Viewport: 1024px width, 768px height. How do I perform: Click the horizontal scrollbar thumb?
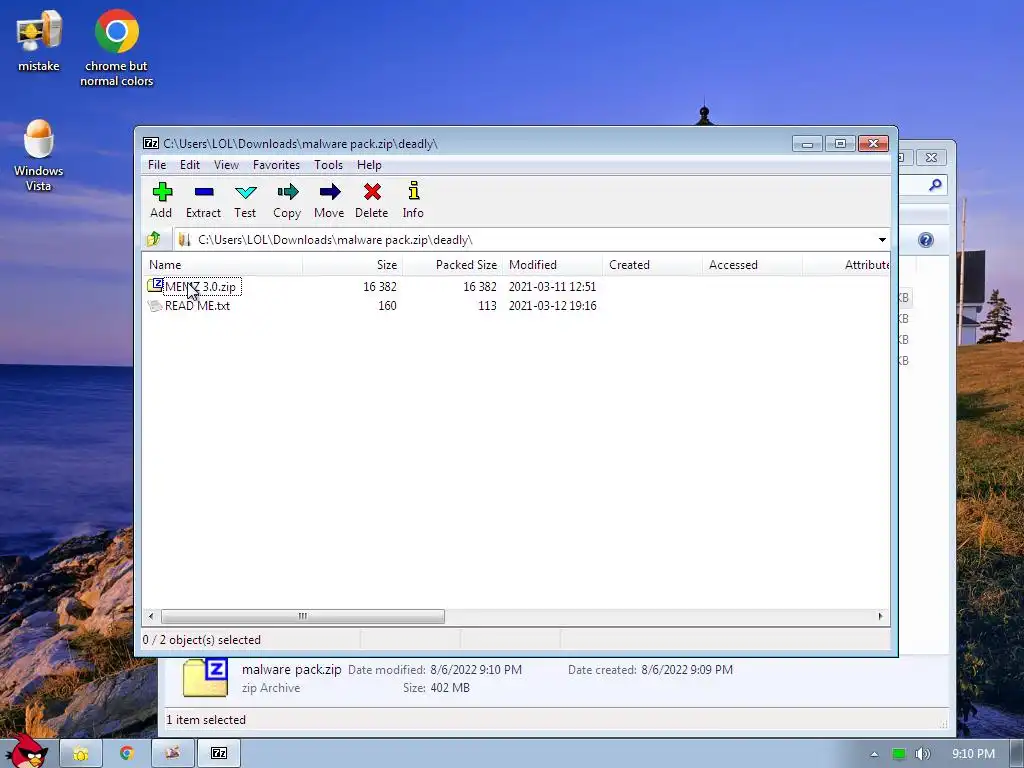click(303, 616)
